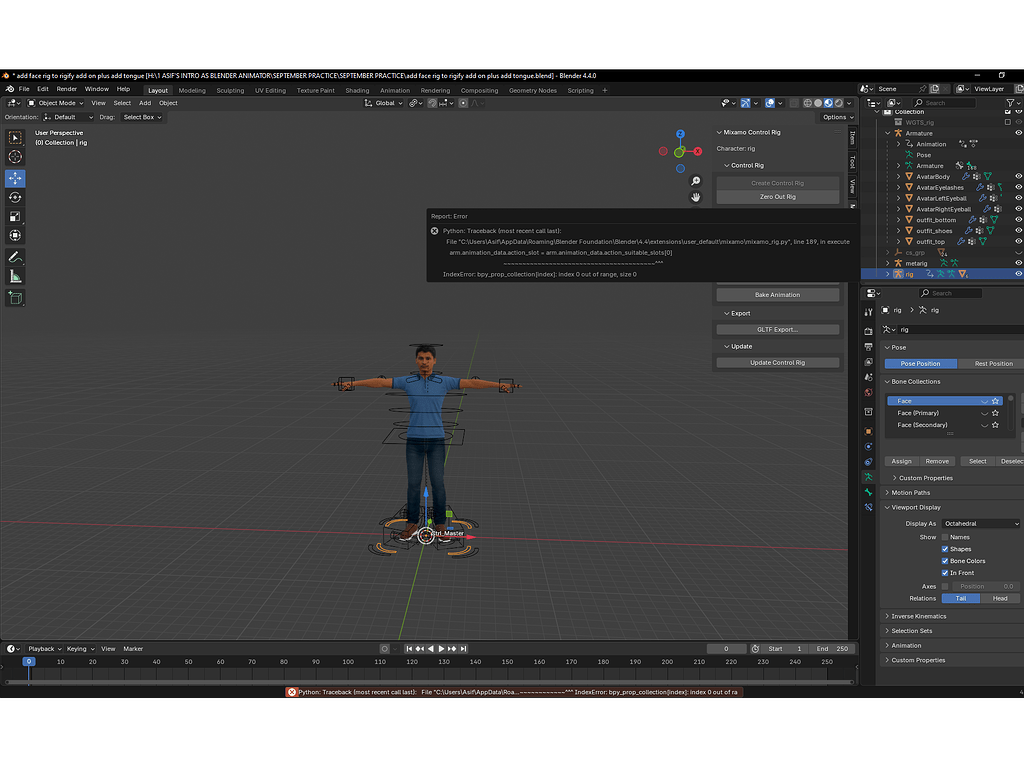Open the Physics properties tab
The height and width of the screenshot is (767, 1024).
tap(868, 447)
